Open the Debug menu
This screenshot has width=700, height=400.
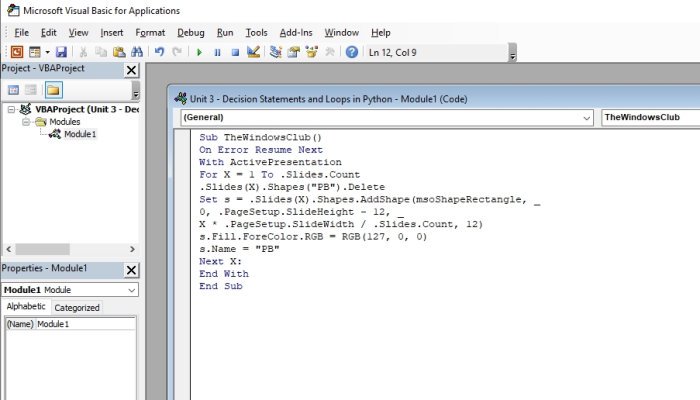click(x=191, y=33)
